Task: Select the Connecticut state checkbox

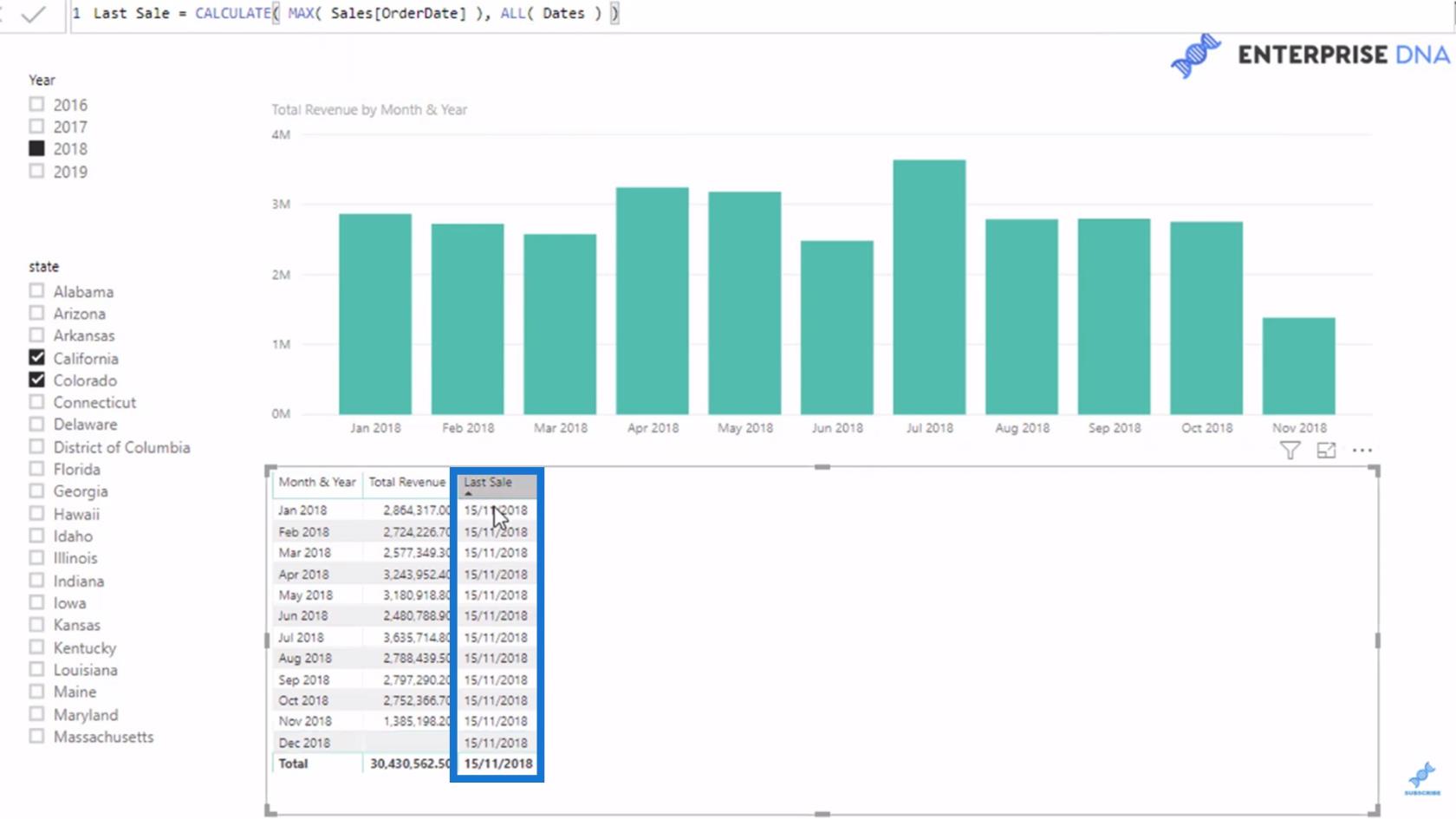Action: 36,401
